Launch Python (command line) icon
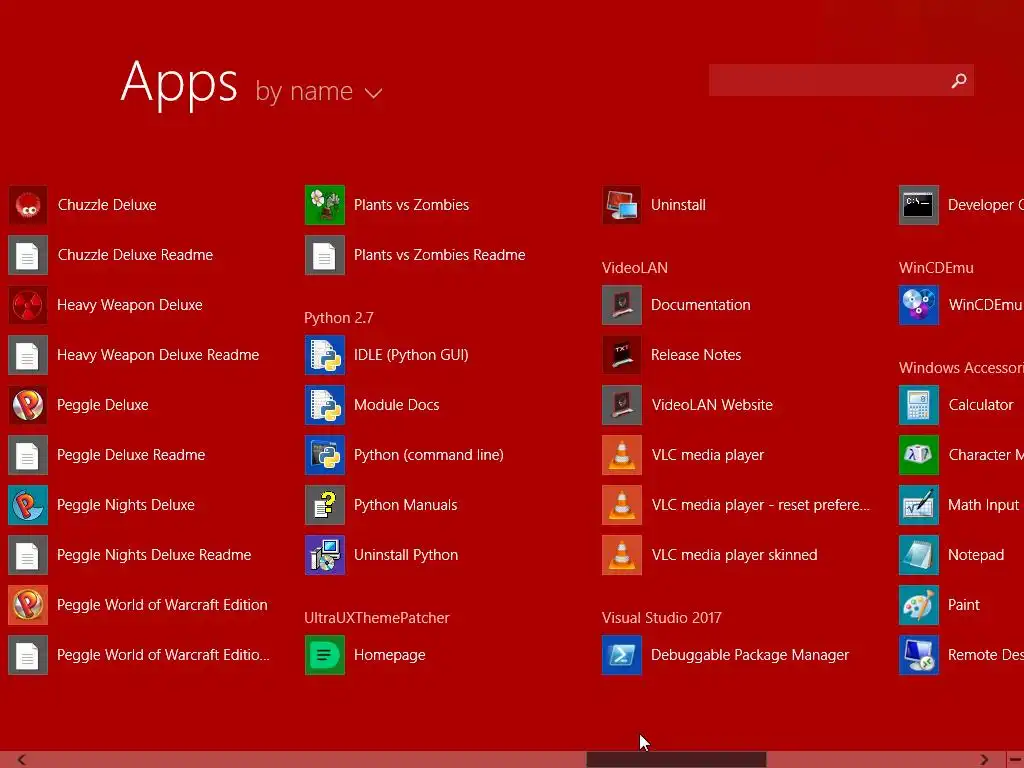The height and width of the screenshot is (768, 1024). pos(325,455)
